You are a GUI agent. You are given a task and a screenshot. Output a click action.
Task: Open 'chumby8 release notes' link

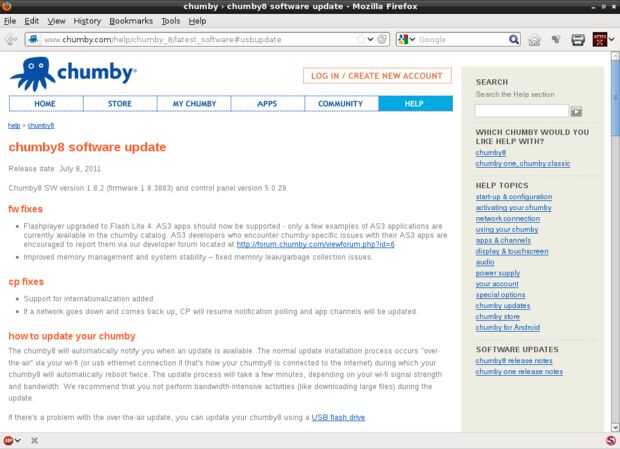coord(514,361)
